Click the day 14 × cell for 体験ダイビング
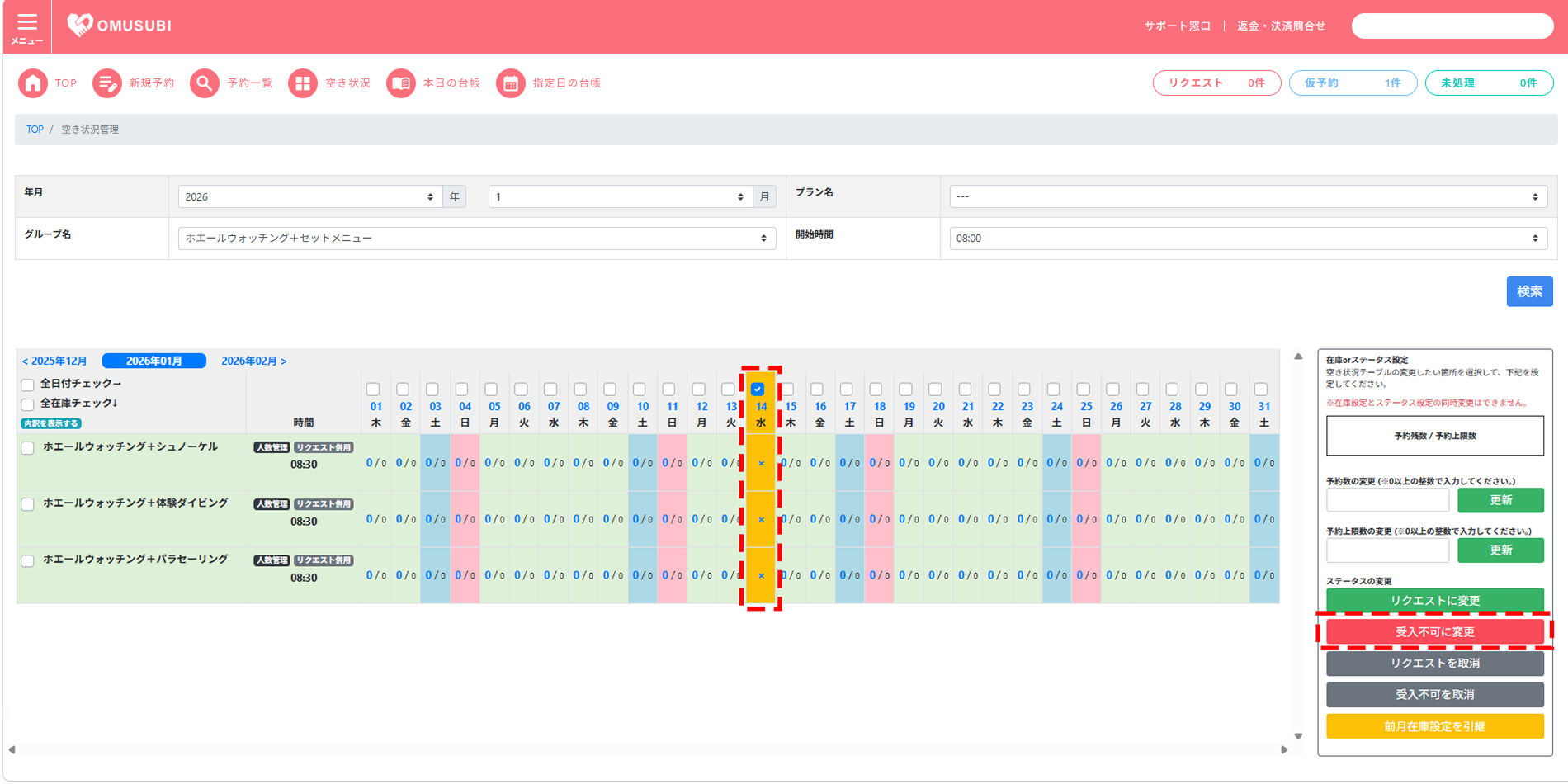The image size is (1568, 784). point(761,520)
